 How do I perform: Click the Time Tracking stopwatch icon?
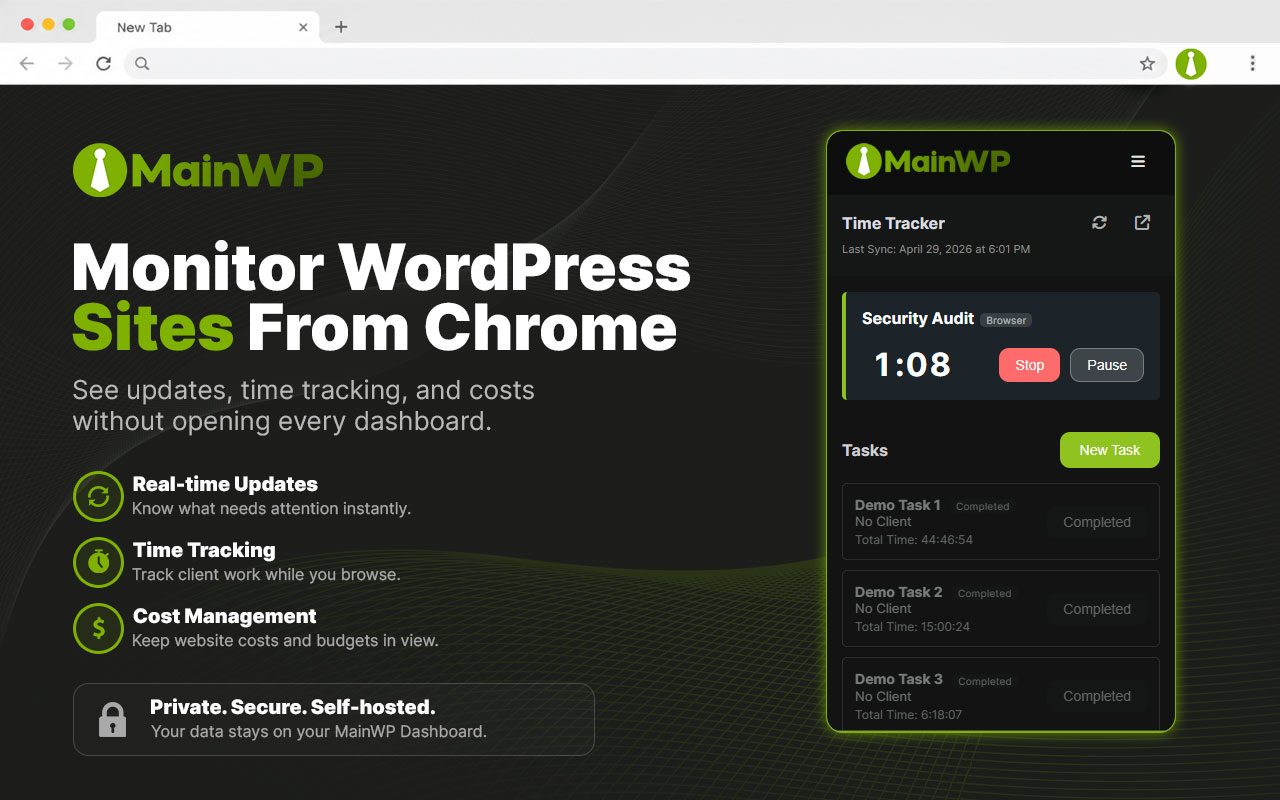click(98, 562)
